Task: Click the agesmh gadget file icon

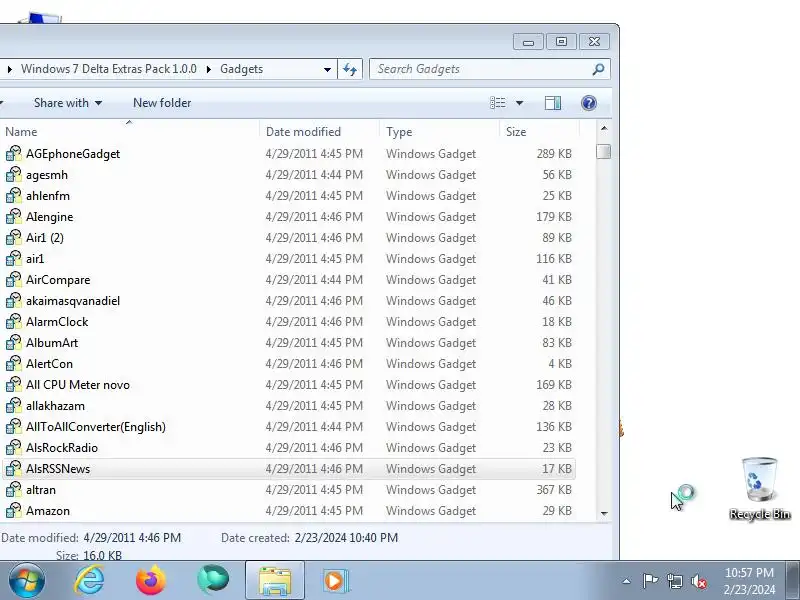Action: click(14, 174)
